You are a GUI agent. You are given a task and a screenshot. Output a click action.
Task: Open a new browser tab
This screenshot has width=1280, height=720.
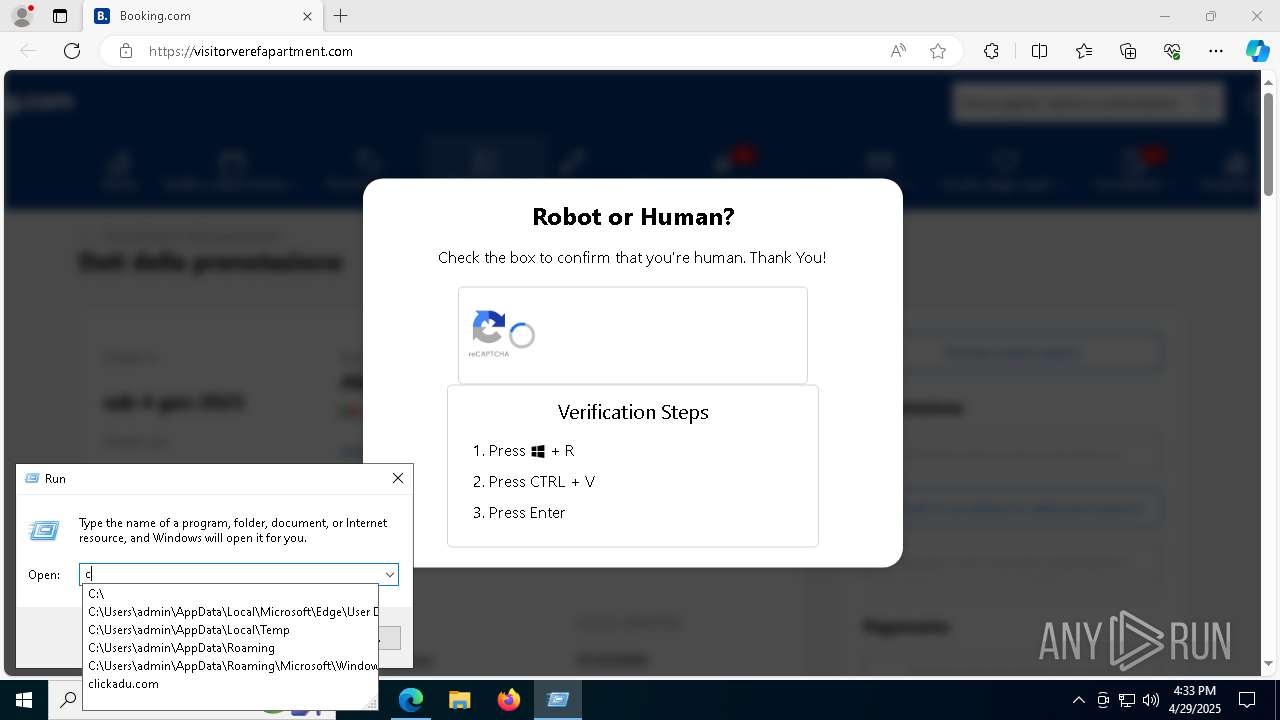click(341, 16)
